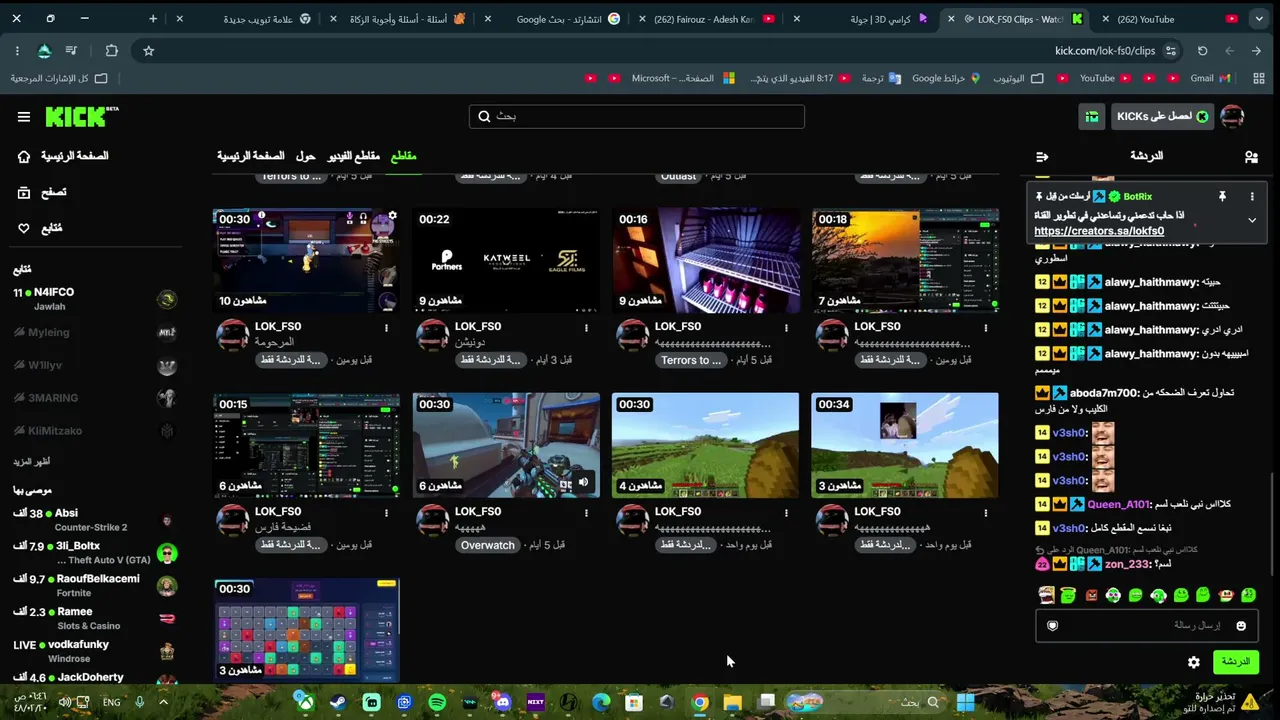Open the emoji picker in message box
This screenshot has width=1280, height=720.
coord(1241,626)
